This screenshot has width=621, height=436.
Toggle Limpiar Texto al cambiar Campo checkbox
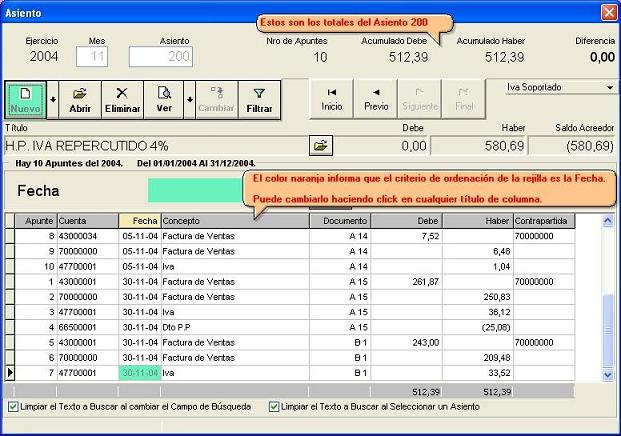click(x=13, y=407)
